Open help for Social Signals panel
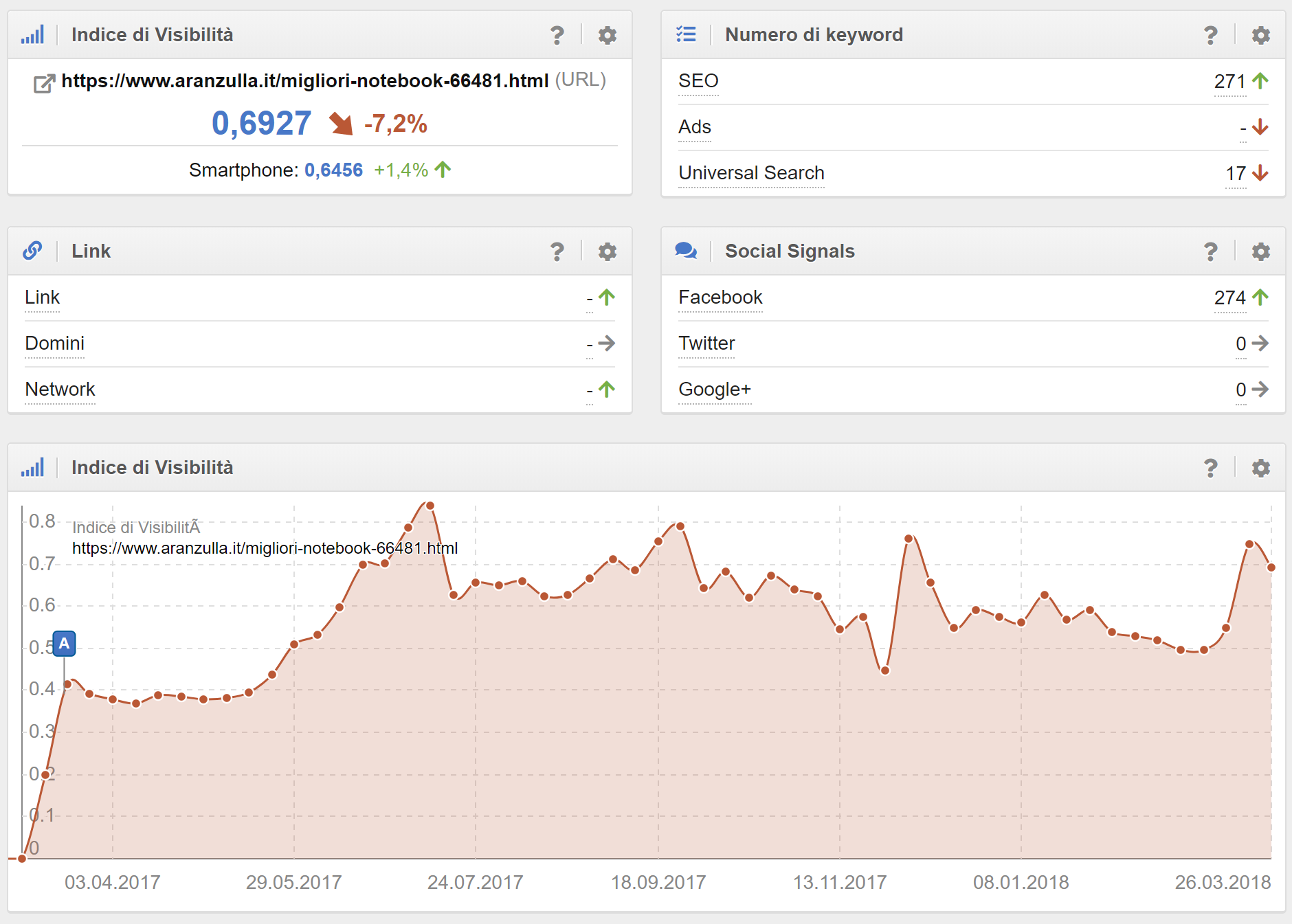This screenshot has width=1292, height=924. (1211, 251)
